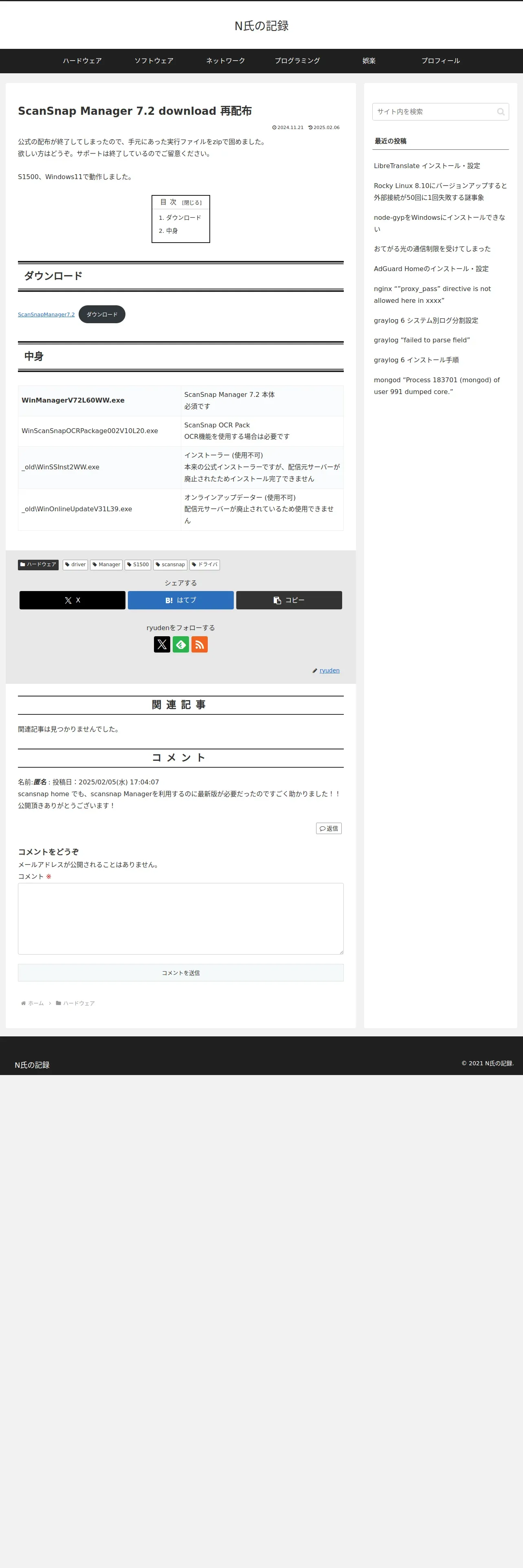Share the post on X
Screen dimensions: 523x1568
(x=73, y=600)
